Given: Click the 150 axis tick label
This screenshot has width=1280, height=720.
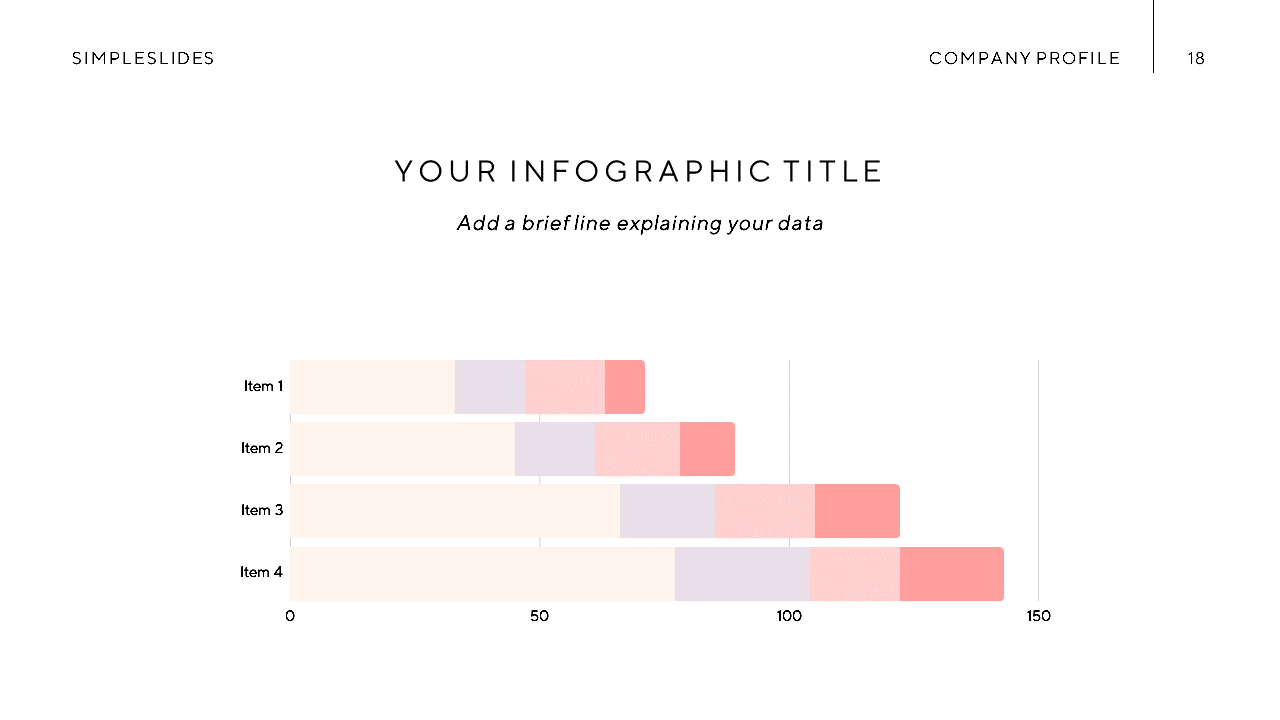Looking at the screenshot, I should (1038, 616).
